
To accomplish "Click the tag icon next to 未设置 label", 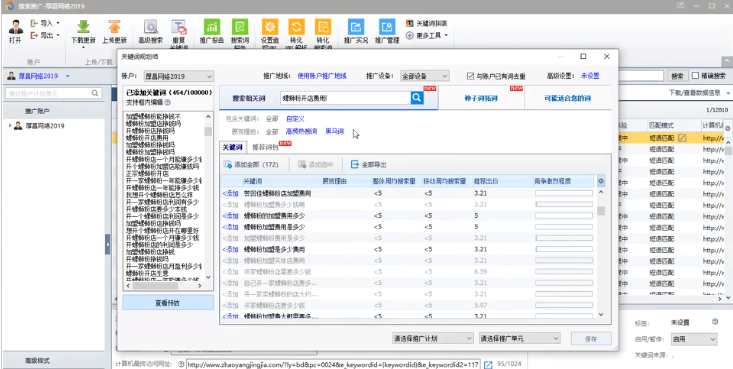I will click(x=714, y=322).
